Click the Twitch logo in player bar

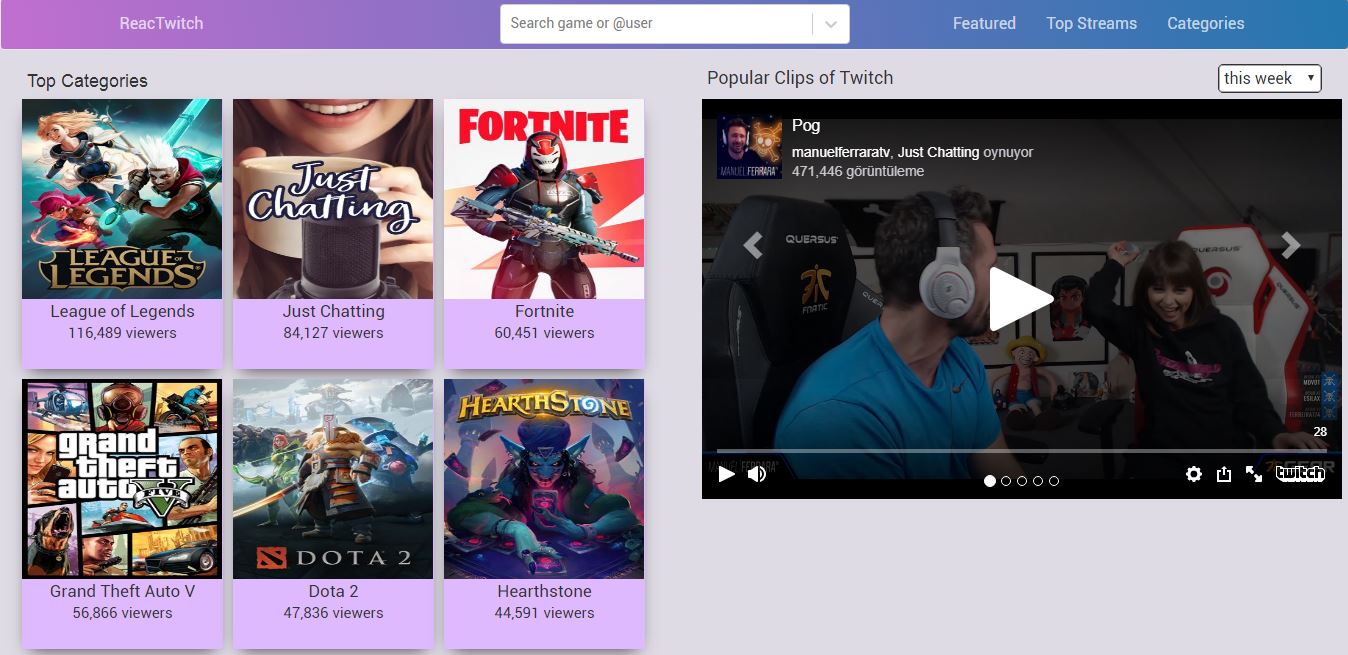pyautogui.click(x=1300, y=474)
